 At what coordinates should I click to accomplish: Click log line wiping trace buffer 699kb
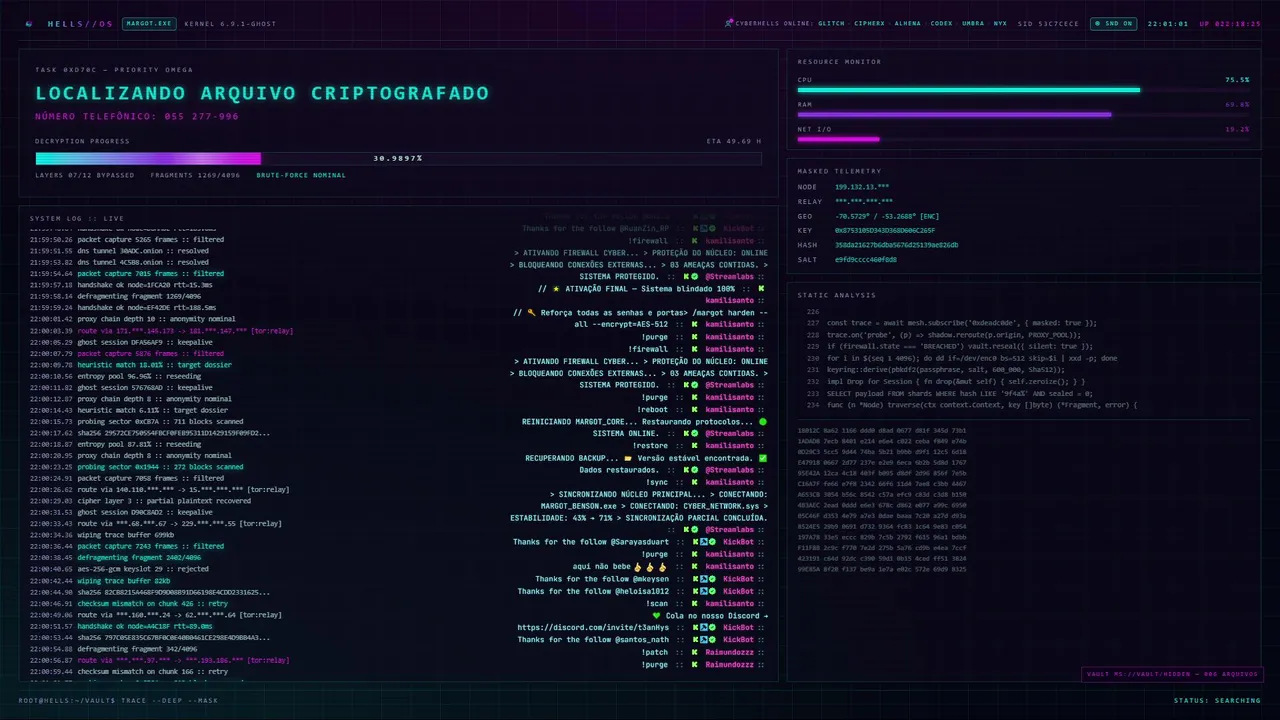click(x=126, y=535)
